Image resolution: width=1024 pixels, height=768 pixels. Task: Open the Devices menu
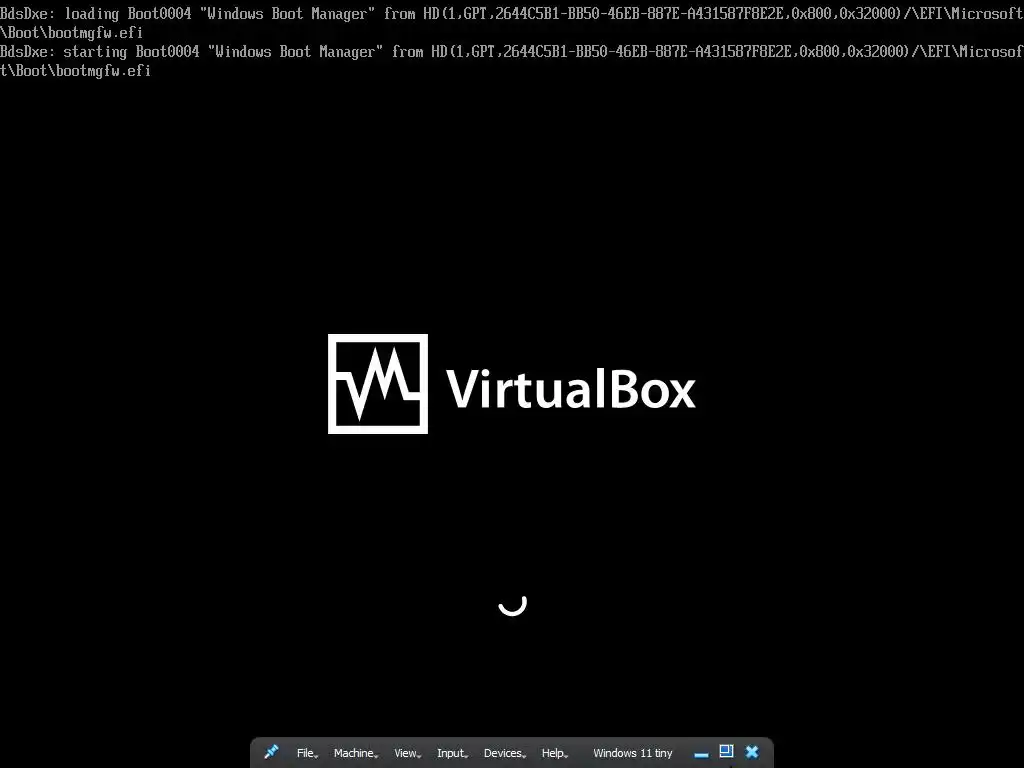[504, 753]
